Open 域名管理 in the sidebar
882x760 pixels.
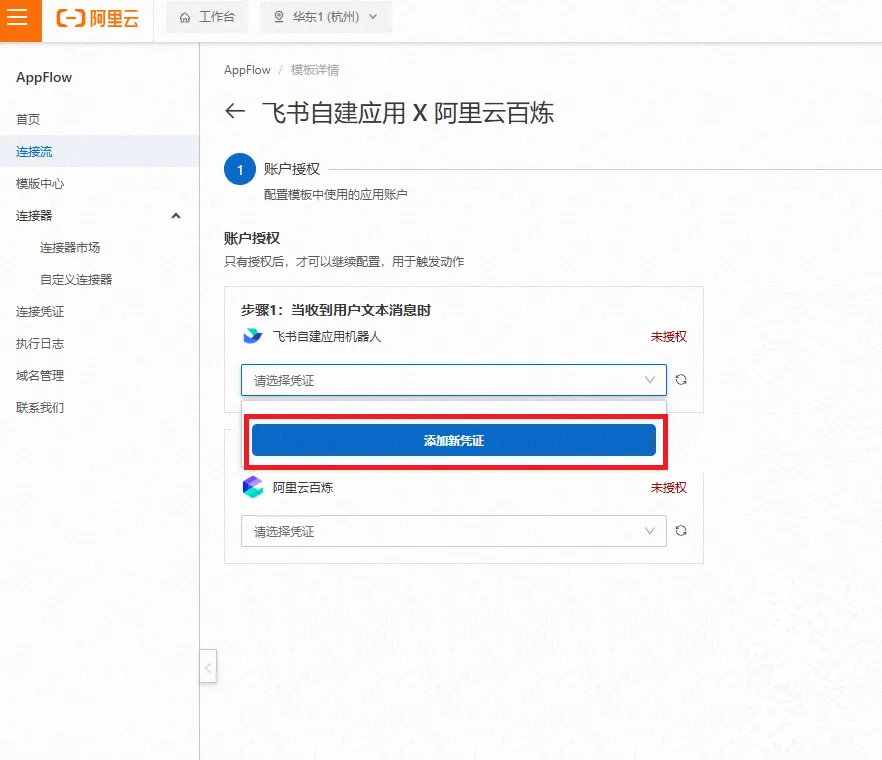(x=40, y=376)
